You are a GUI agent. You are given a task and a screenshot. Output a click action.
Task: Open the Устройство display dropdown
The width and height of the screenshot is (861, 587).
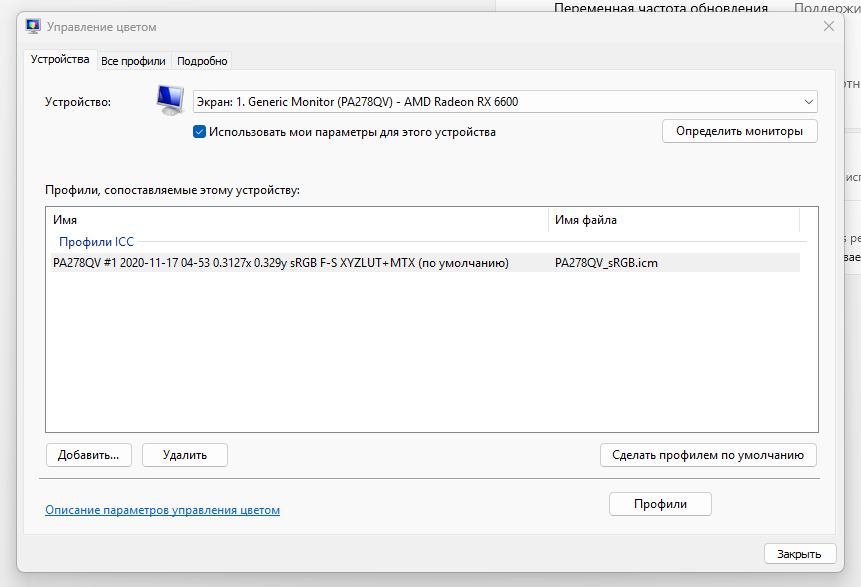(505, 102)
